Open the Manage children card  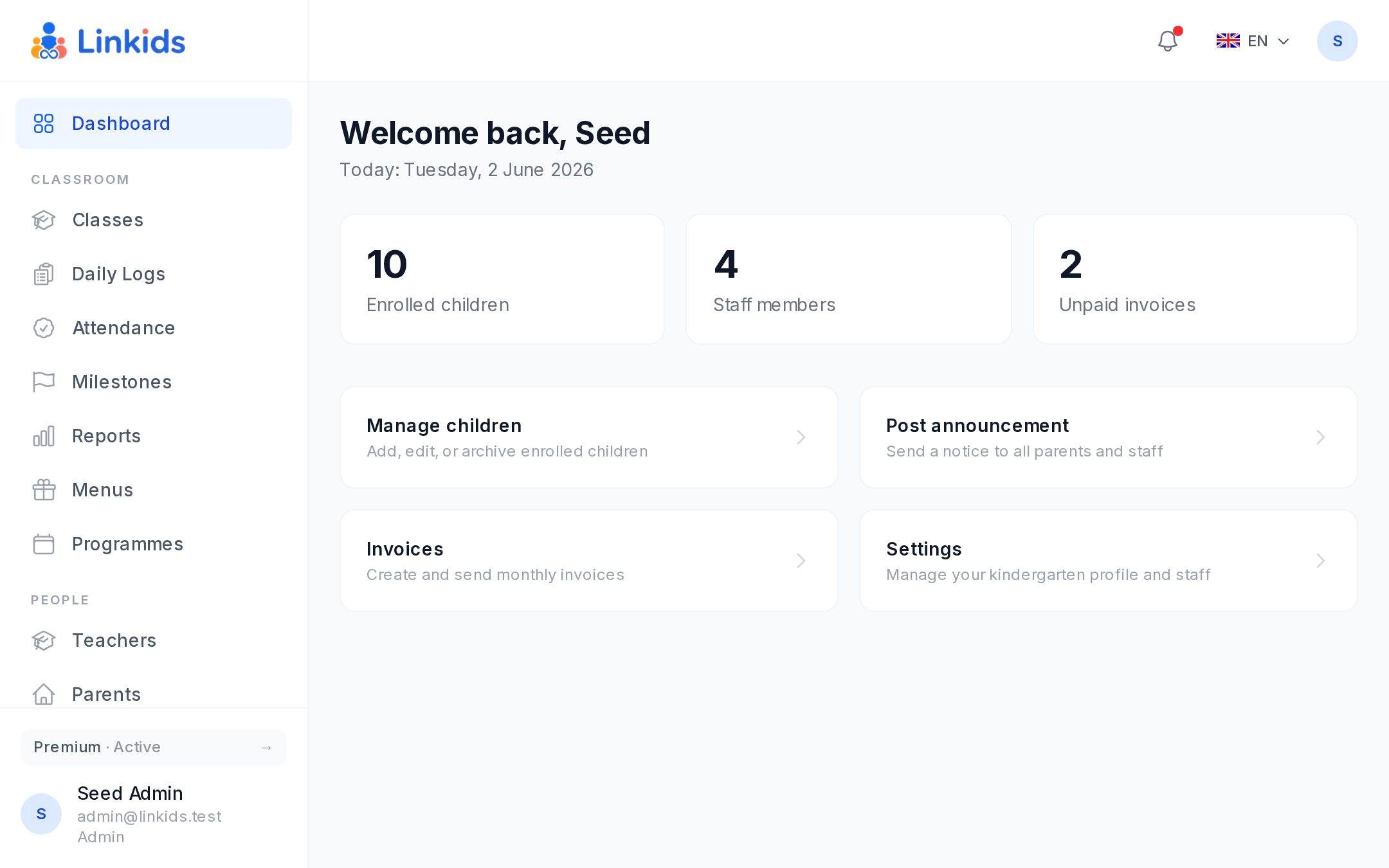[x=589, y=437]
